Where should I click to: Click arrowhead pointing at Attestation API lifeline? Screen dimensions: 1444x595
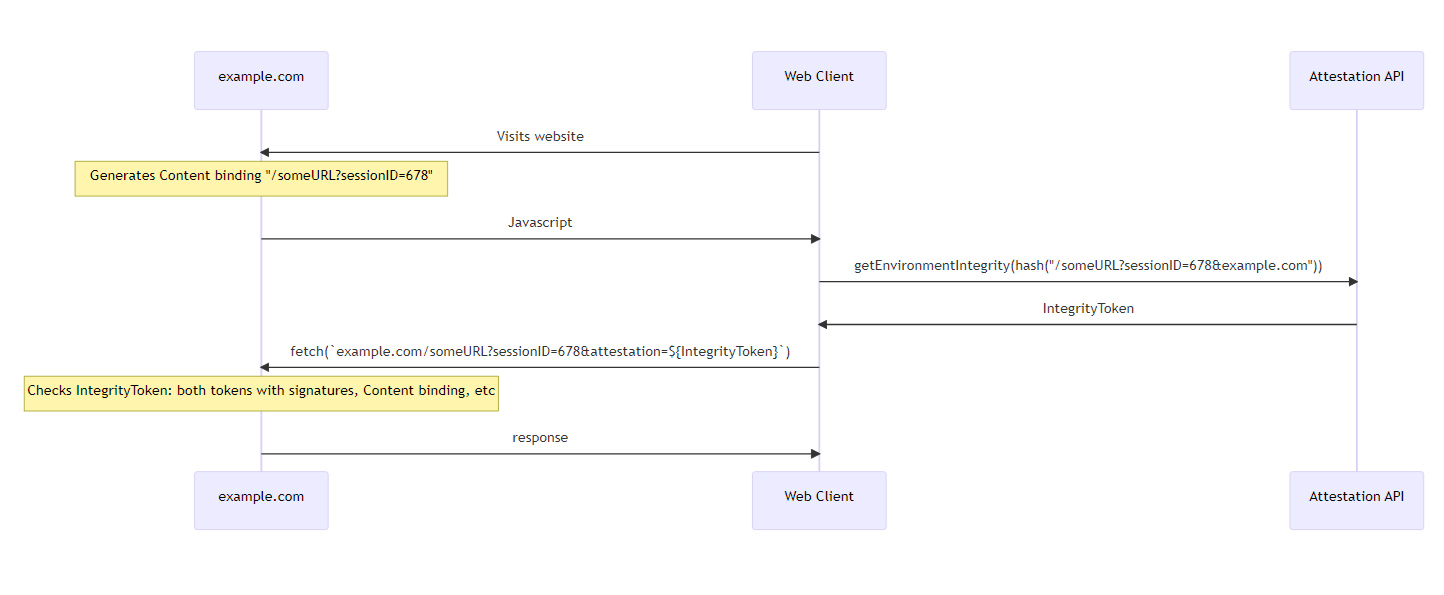[x=1352, y=282]
